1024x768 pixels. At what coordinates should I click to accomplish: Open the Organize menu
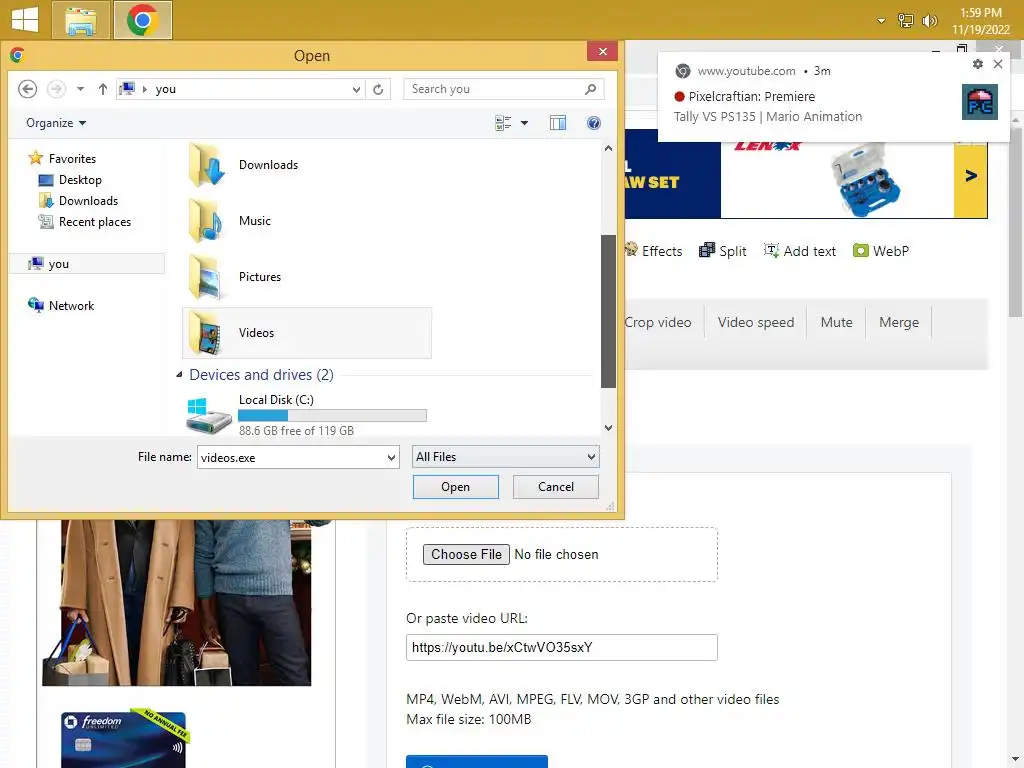click(x=56, y=123)
